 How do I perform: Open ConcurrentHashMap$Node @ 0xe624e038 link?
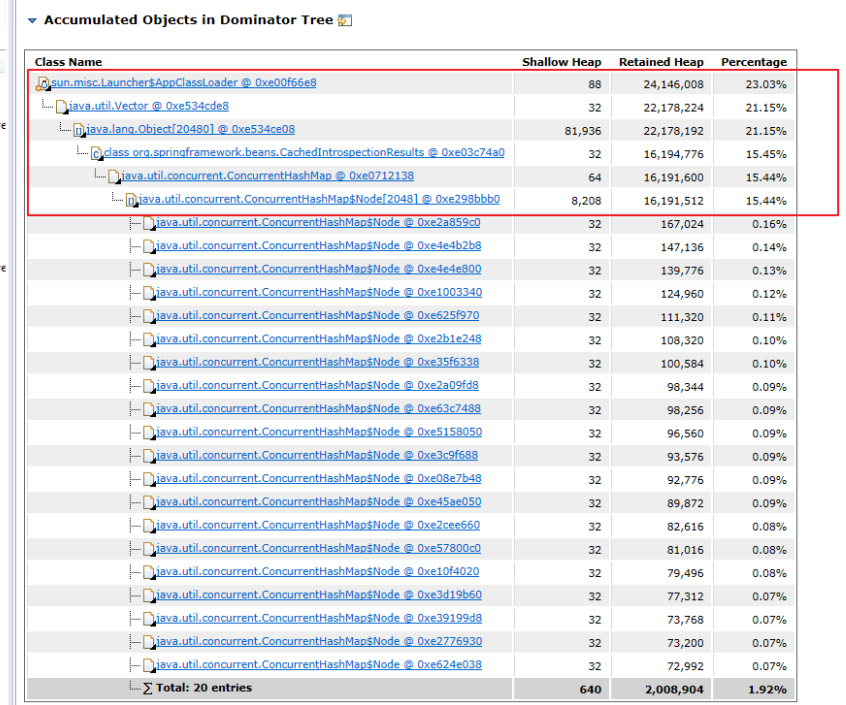[x=319, y=664]
